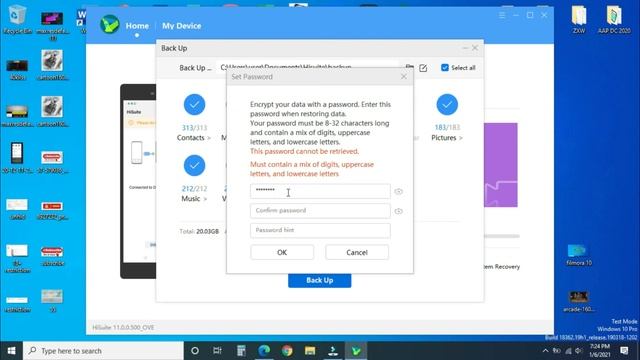Launch Google Chrome from taskbar
Screen dimensions: 640x360
point(287,351)
